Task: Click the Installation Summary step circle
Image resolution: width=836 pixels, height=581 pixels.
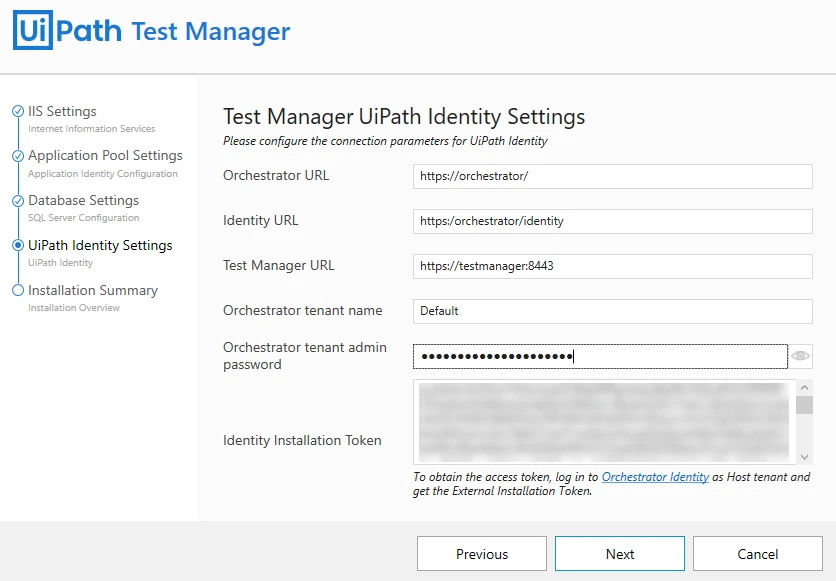Action: pyautogui.click(x=18, y=290)
